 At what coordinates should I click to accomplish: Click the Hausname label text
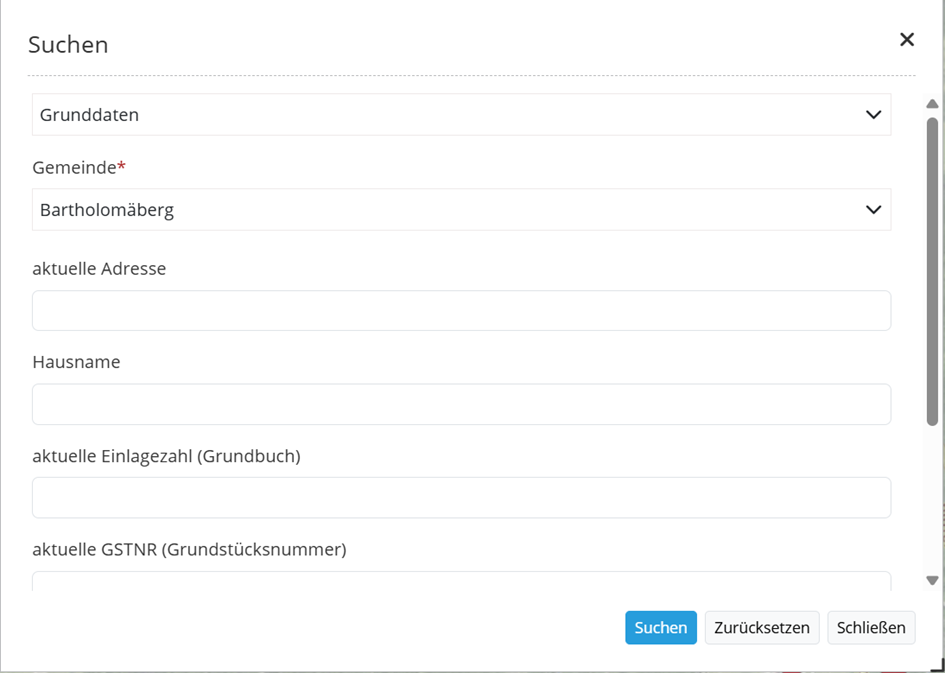click(x=76, y=362)
